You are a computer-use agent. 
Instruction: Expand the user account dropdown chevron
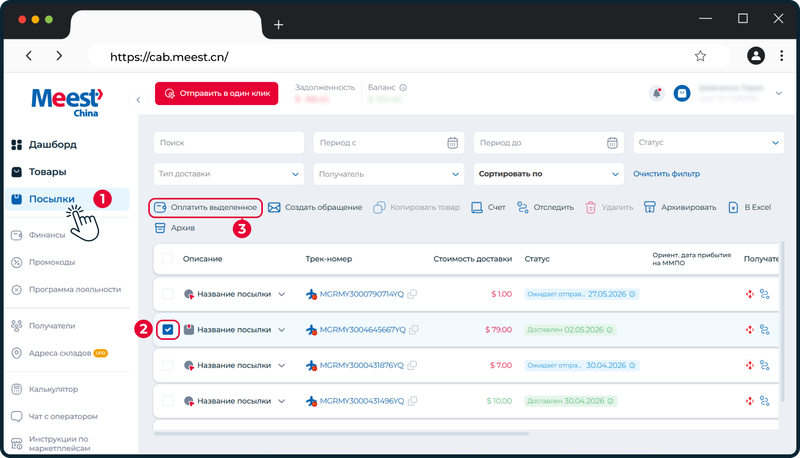point(779,93)
